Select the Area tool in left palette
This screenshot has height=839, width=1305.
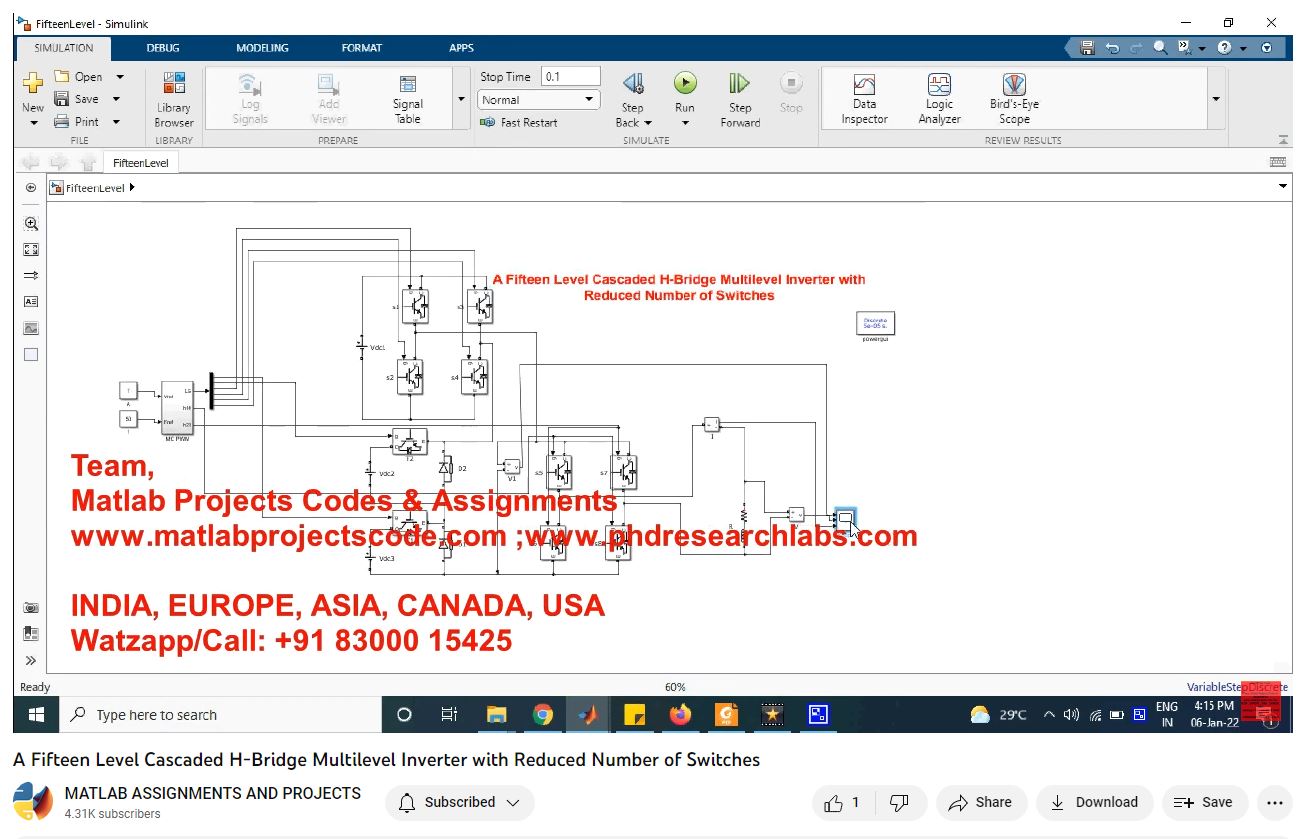point(31,354)
